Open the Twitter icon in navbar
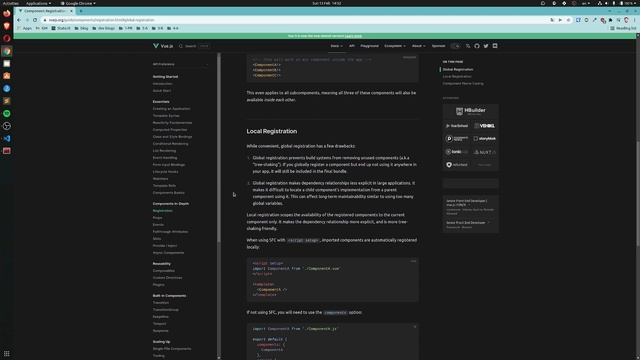This screenshot has width=640, height=360. click(486, 46)
